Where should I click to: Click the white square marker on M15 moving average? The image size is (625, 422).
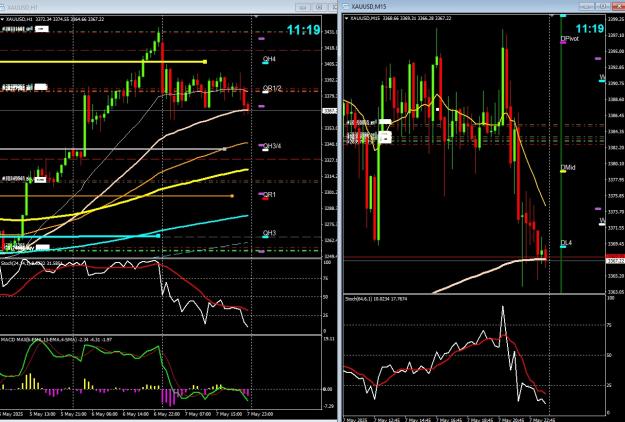pyautogui.click(x=437, y=109)
